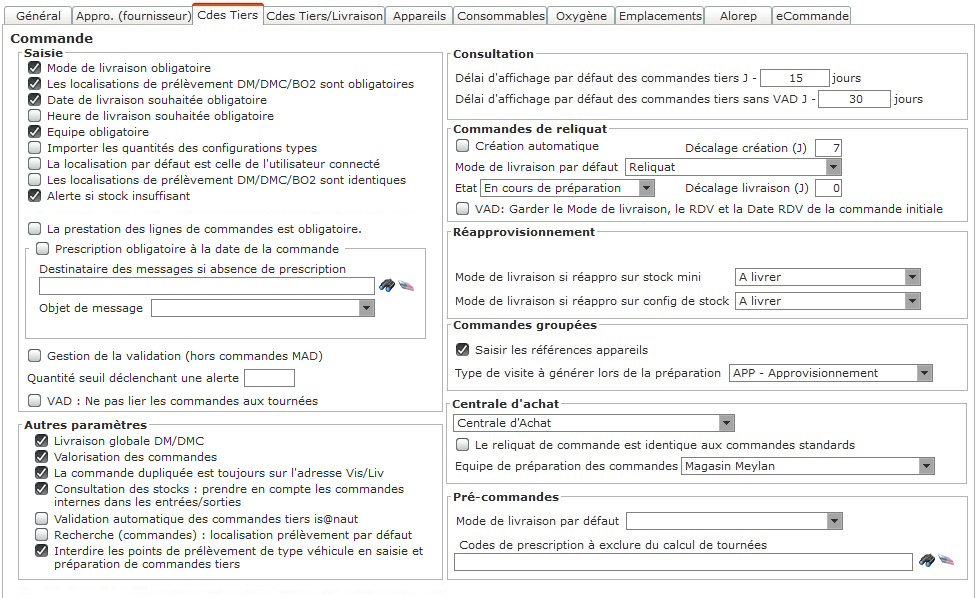Enable Importer les quantités des configurations types

pyautogui.click(x=34, y=148)
